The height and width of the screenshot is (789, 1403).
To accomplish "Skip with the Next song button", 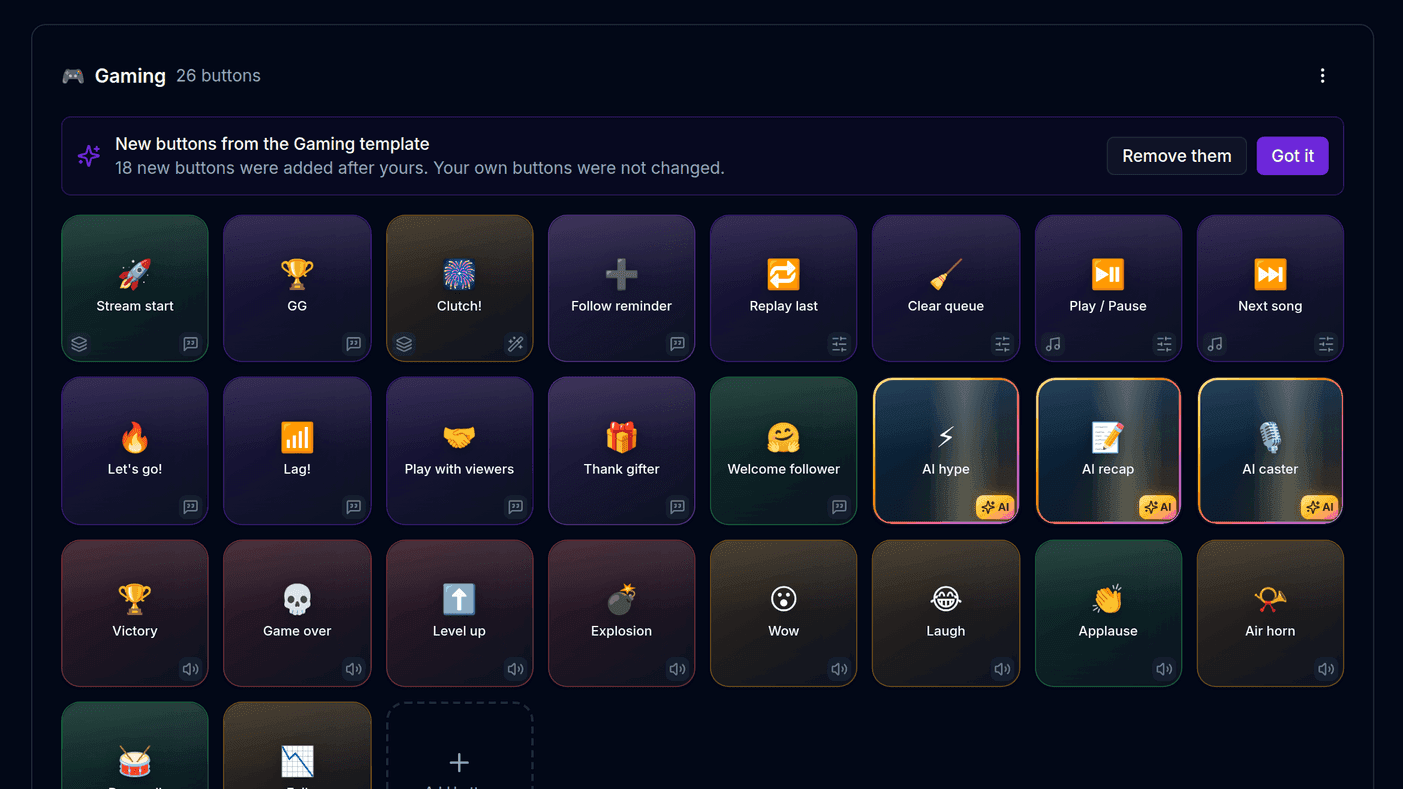I will pyautogui.click(x=1270, y=288).
